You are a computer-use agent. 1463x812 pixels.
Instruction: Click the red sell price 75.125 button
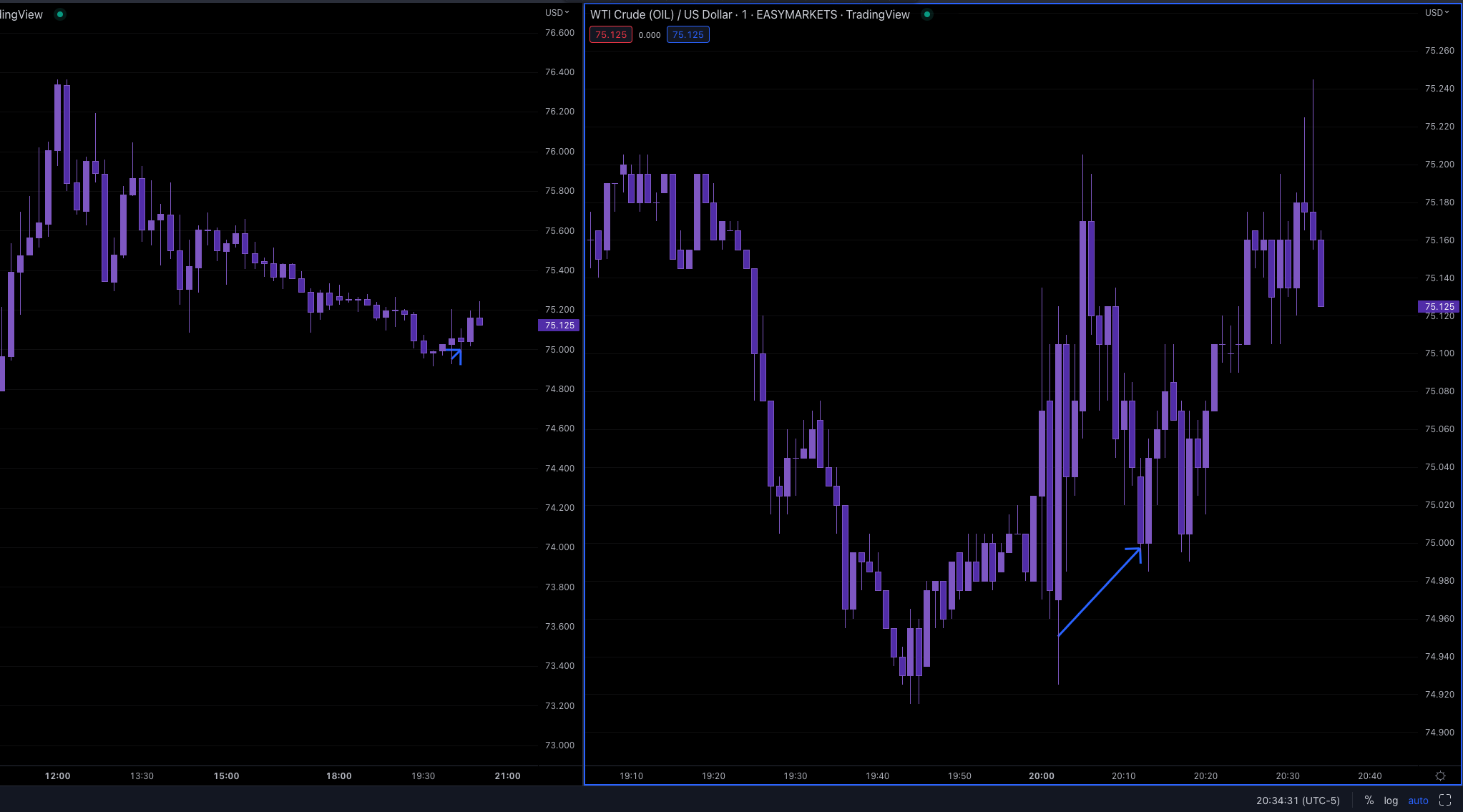(610, 34)
